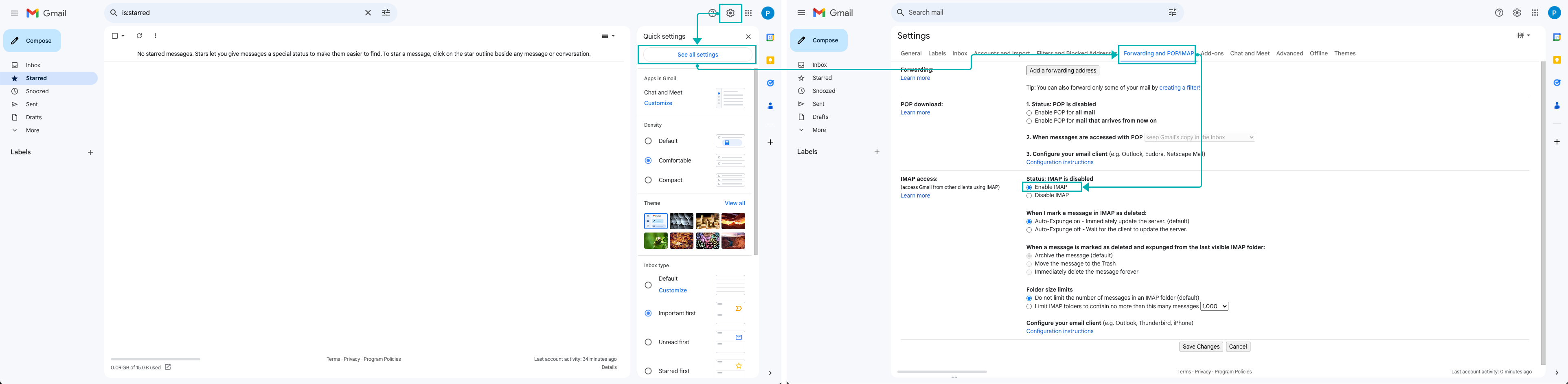Viewport: 1568px width, 384px height.
Task: Open Tasks side panel in the Settings window
Action: (x=1557, y=83)
